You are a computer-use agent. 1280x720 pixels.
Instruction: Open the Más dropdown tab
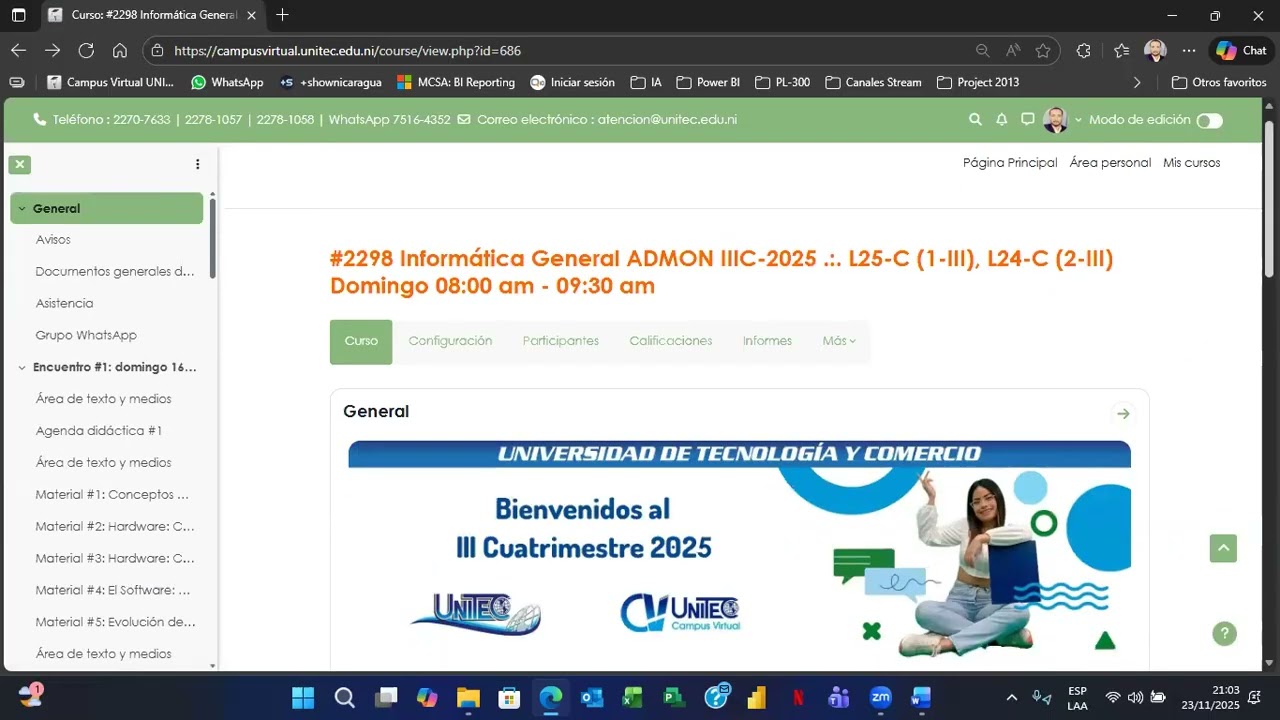click(839, 341)
